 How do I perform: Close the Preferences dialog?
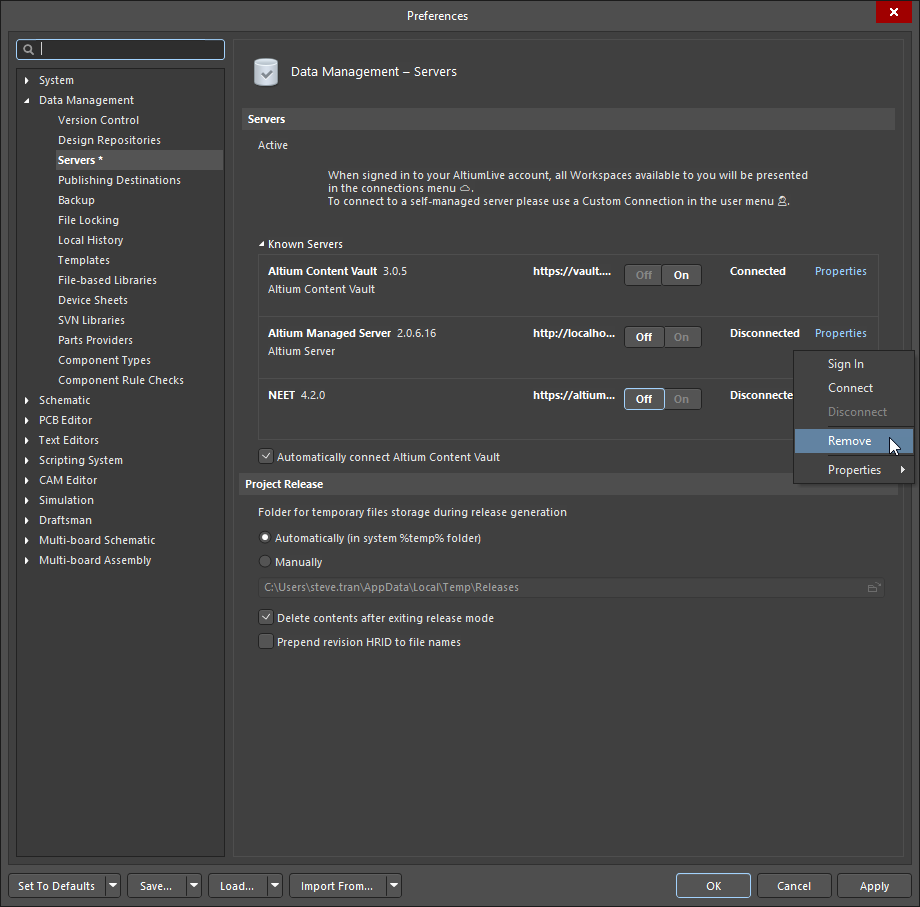click(894, 12)
